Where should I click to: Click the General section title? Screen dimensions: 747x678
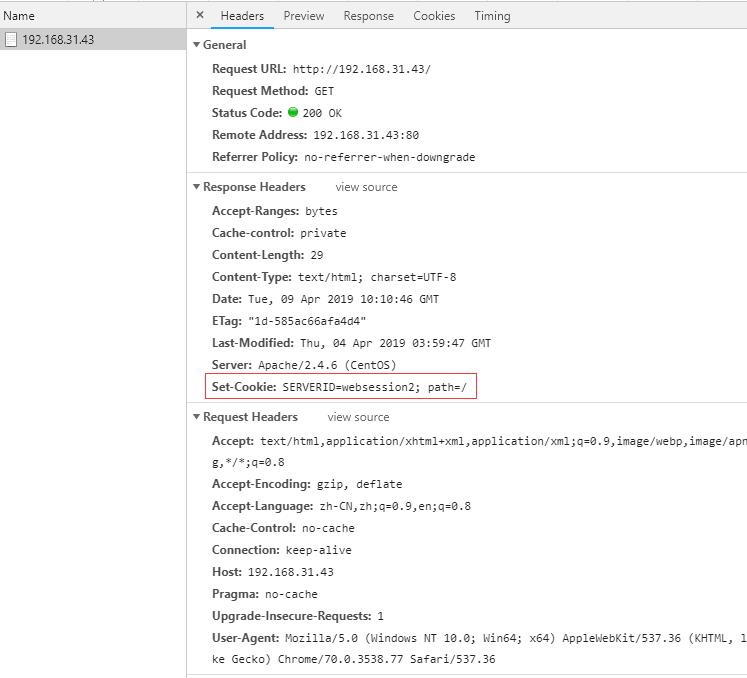click(x=224, y=45)
